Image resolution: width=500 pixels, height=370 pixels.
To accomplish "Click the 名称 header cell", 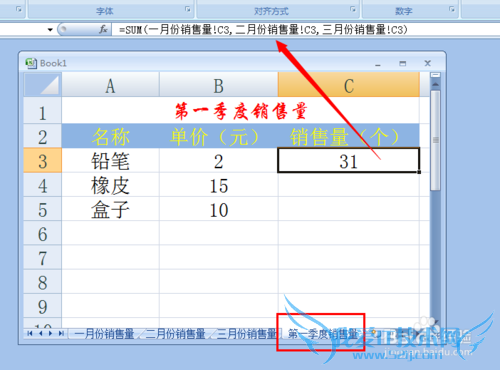I will pos(110,136).
